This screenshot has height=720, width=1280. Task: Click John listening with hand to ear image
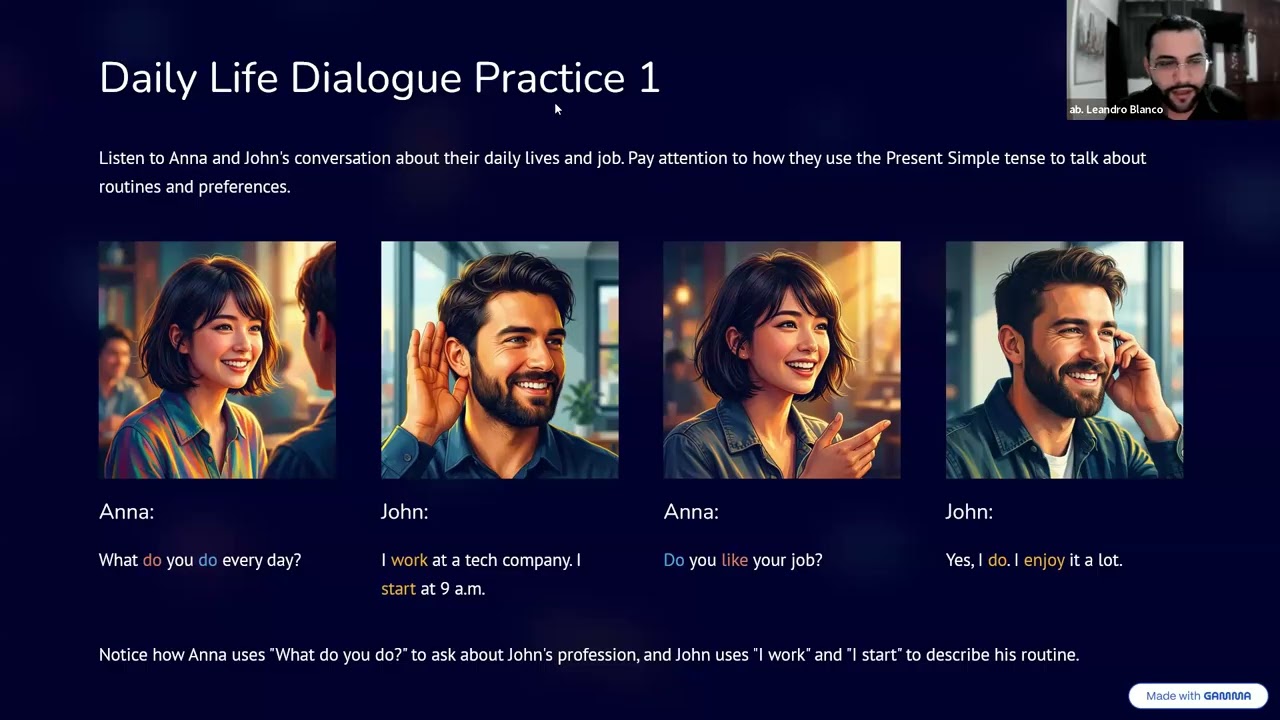pyautogui.click(x=499, y=360)
